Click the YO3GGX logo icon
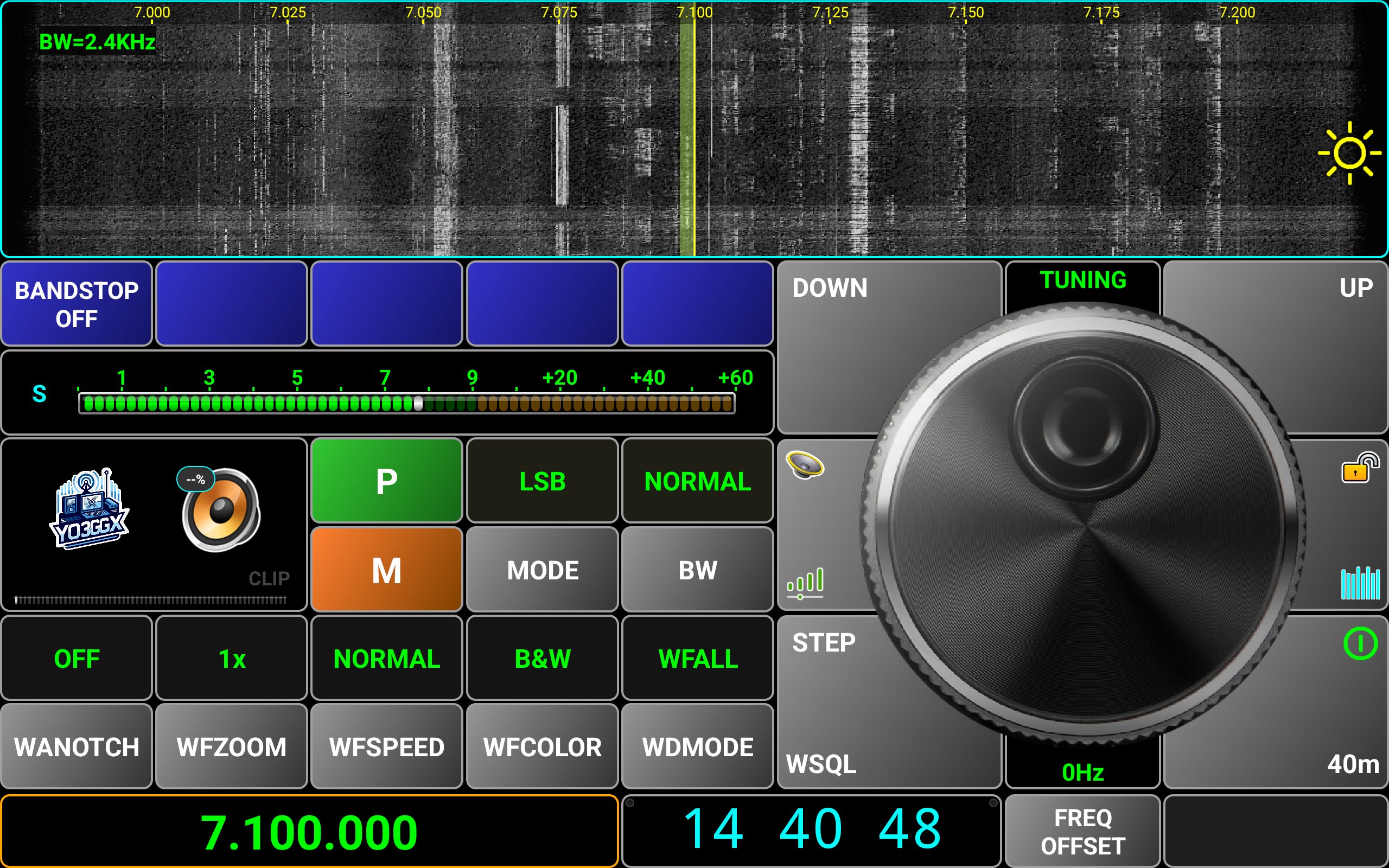This screenshot has width=1389, height=868. pos(89,509)
